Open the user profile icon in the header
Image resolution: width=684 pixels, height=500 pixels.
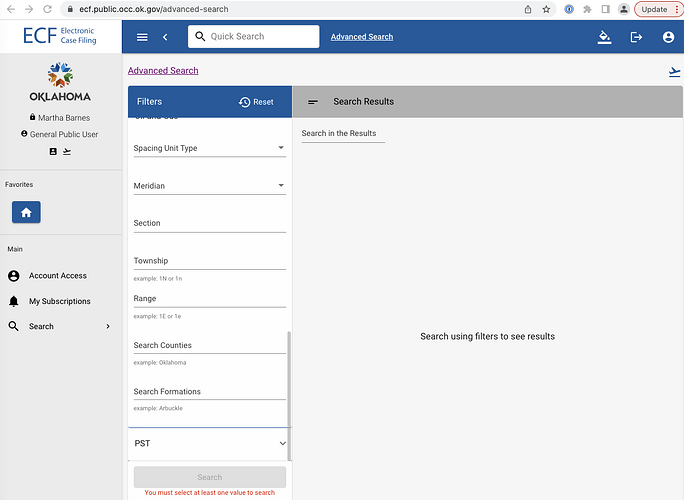click(668, 37)
